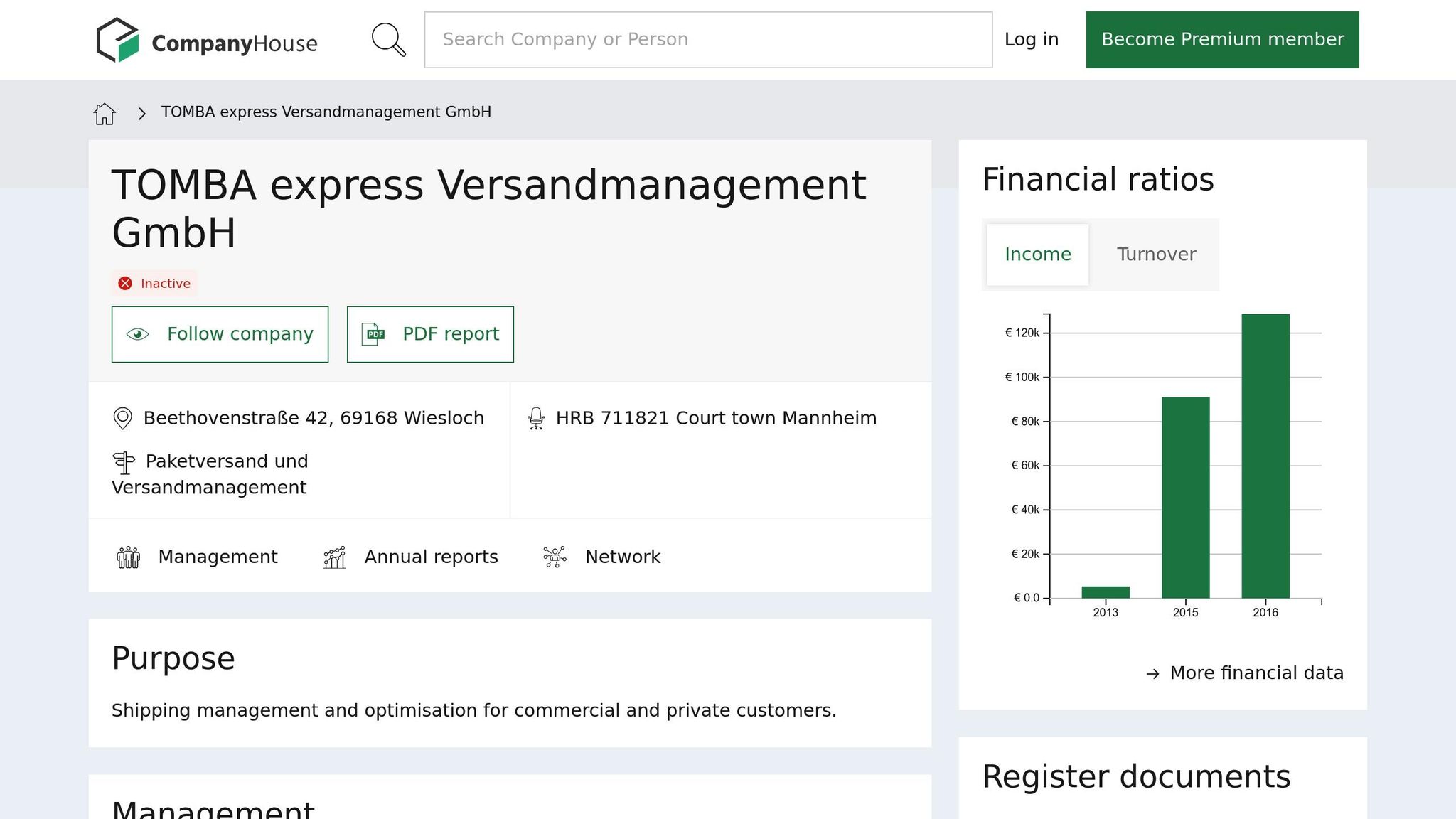1456x819 pixels.
Task: Click the 2016 x-axis year label
Action: pyautogui.click(x=1265, y=612)
